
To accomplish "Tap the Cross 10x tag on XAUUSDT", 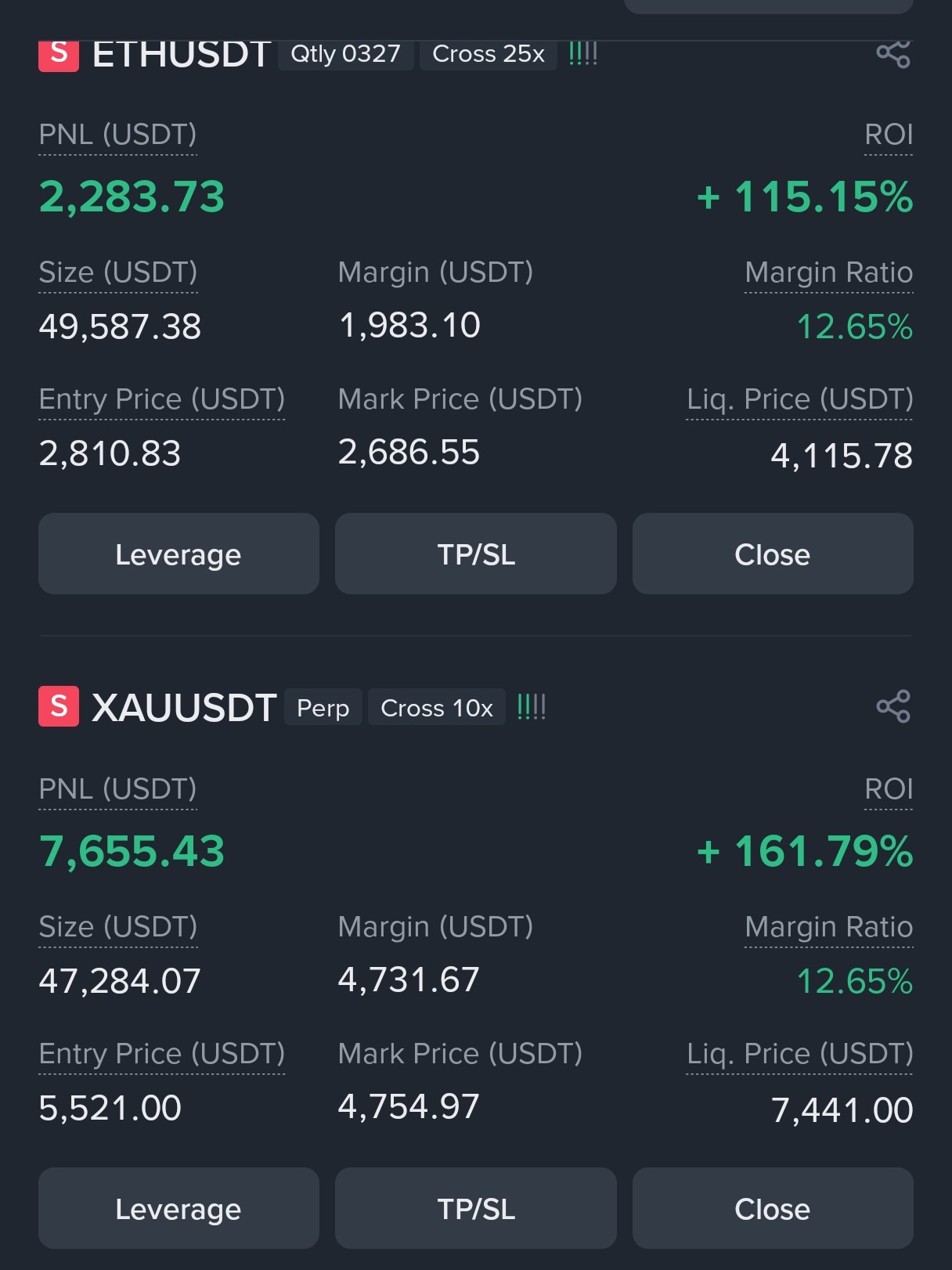I will click(x=437, y=707).
